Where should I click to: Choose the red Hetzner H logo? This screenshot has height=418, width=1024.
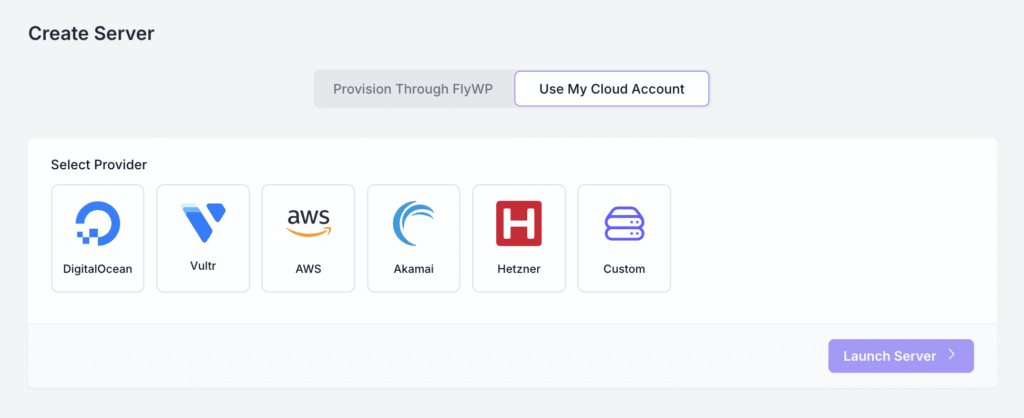(519, 223)
